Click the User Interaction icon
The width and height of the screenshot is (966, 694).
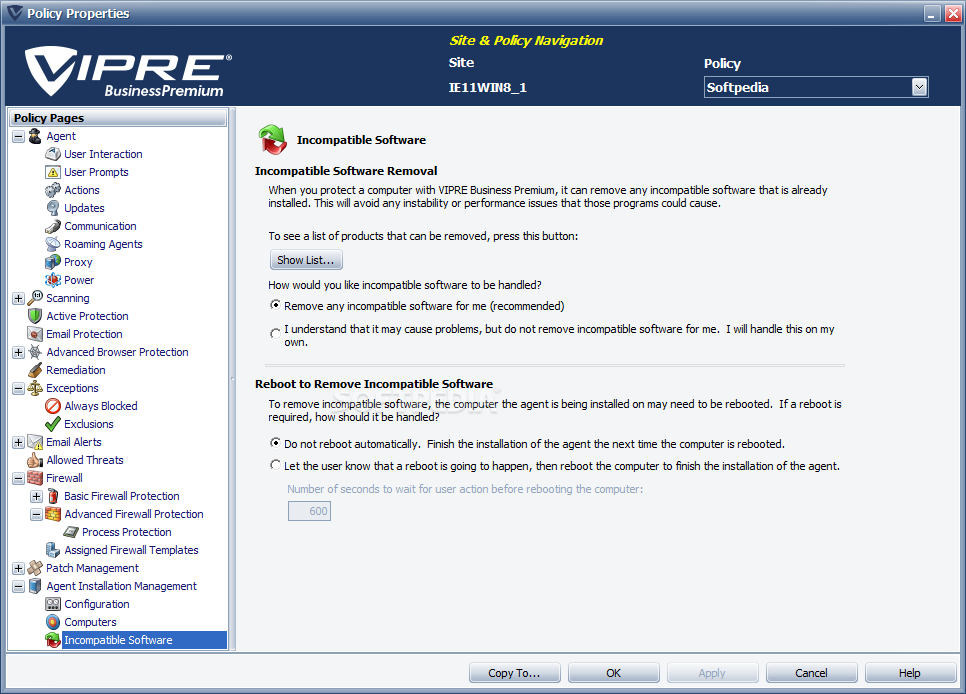[53, 154]
